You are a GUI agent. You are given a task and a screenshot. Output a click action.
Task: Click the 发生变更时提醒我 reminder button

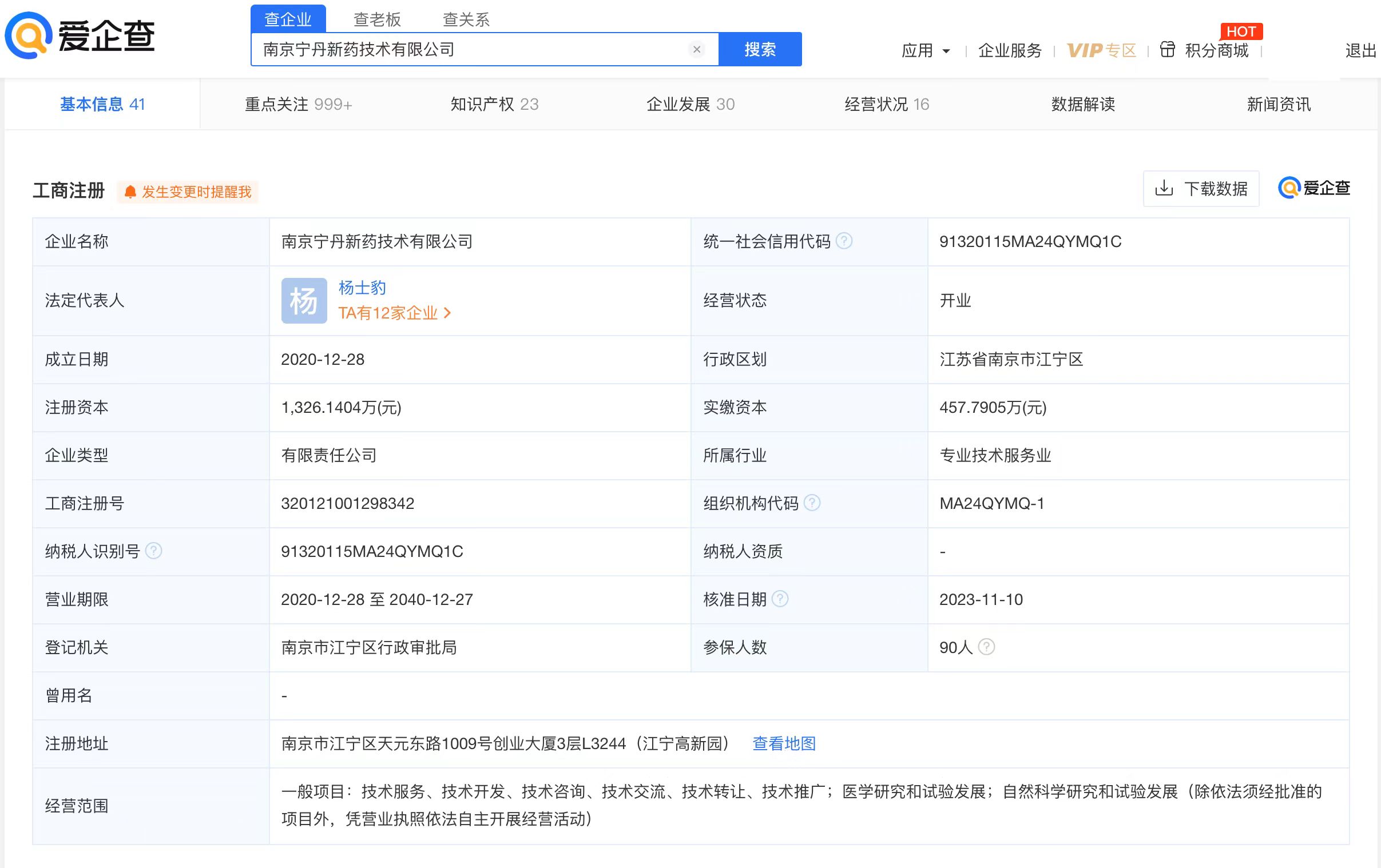click(188, 192)
